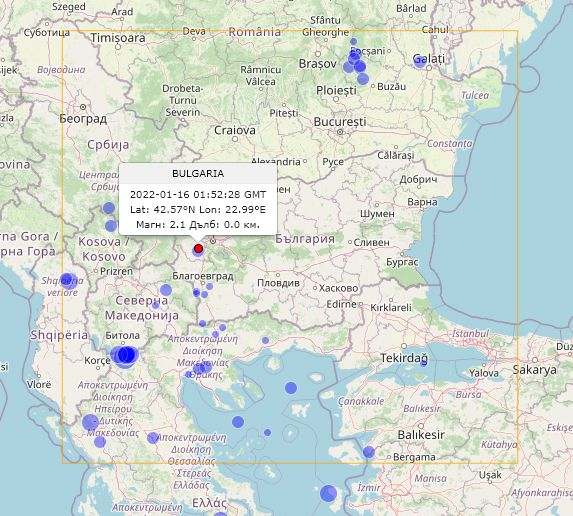Viewport: 573px width, 516px height.
Task: Click the București city label
Action: point(340,122)
